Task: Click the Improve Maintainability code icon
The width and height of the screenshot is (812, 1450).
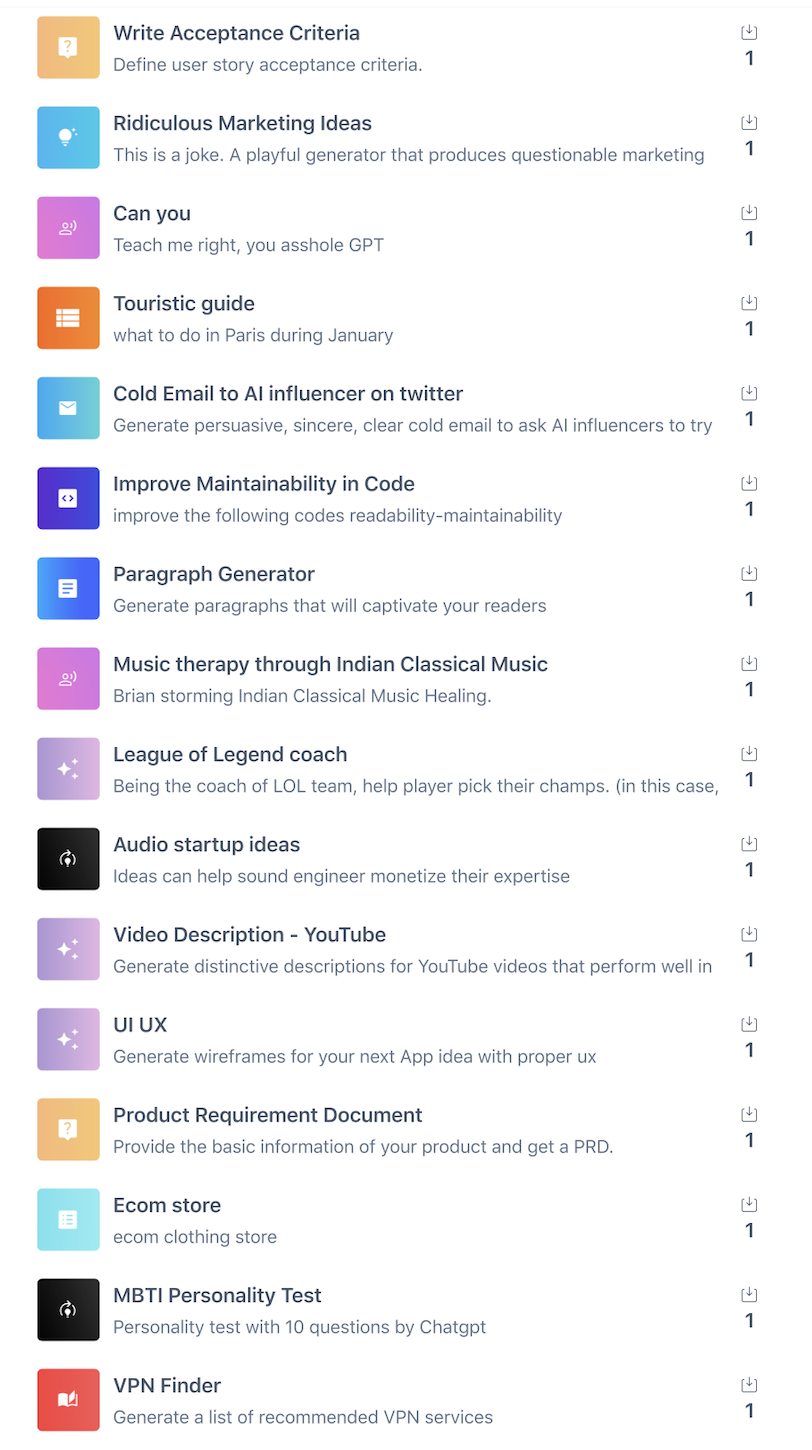Action: (x=68, y=498)
